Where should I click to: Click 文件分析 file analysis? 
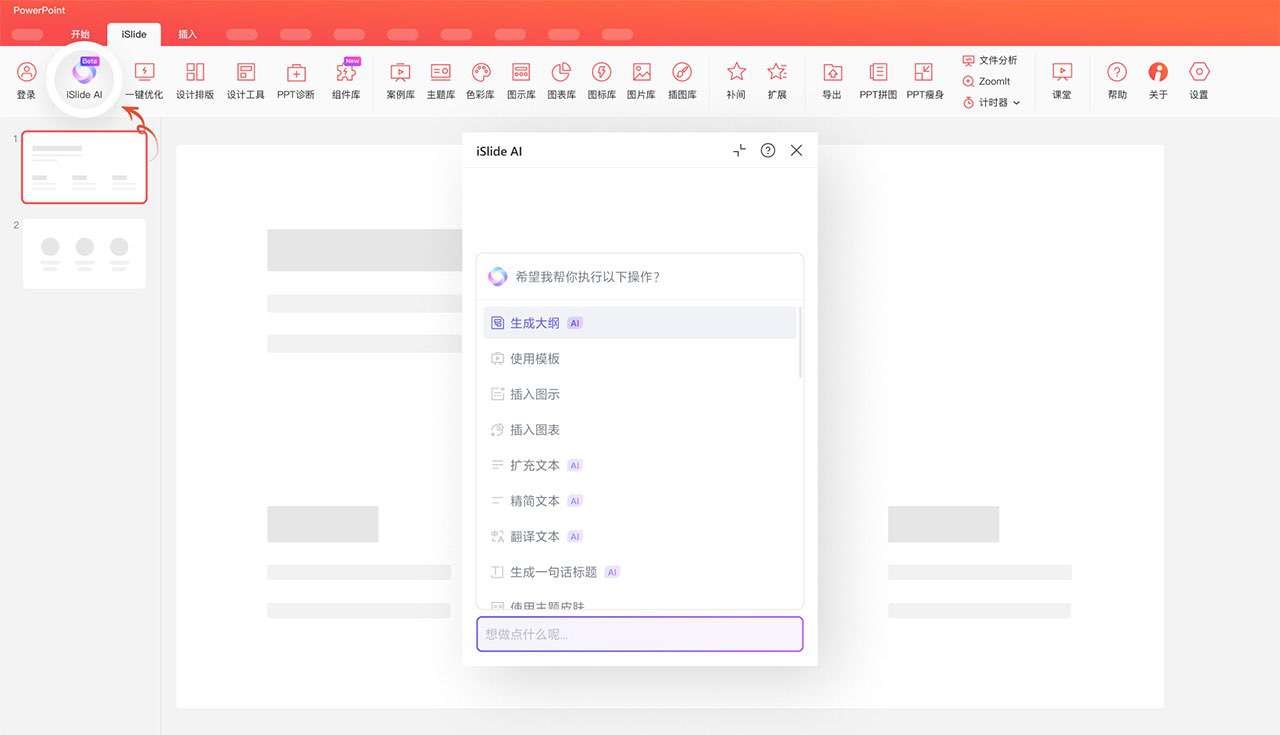(990, 60)
